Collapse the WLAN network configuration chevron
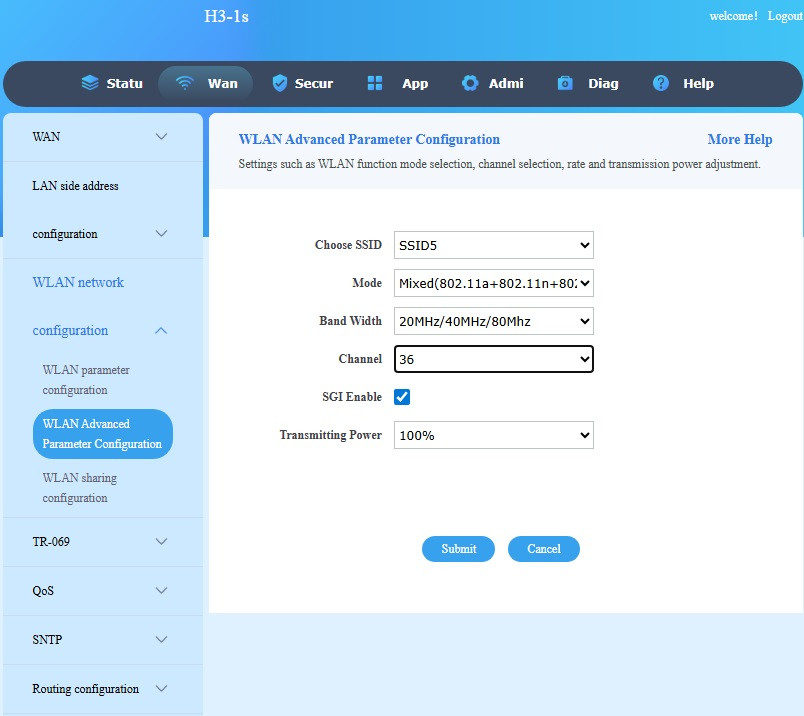 coord(161,331)
